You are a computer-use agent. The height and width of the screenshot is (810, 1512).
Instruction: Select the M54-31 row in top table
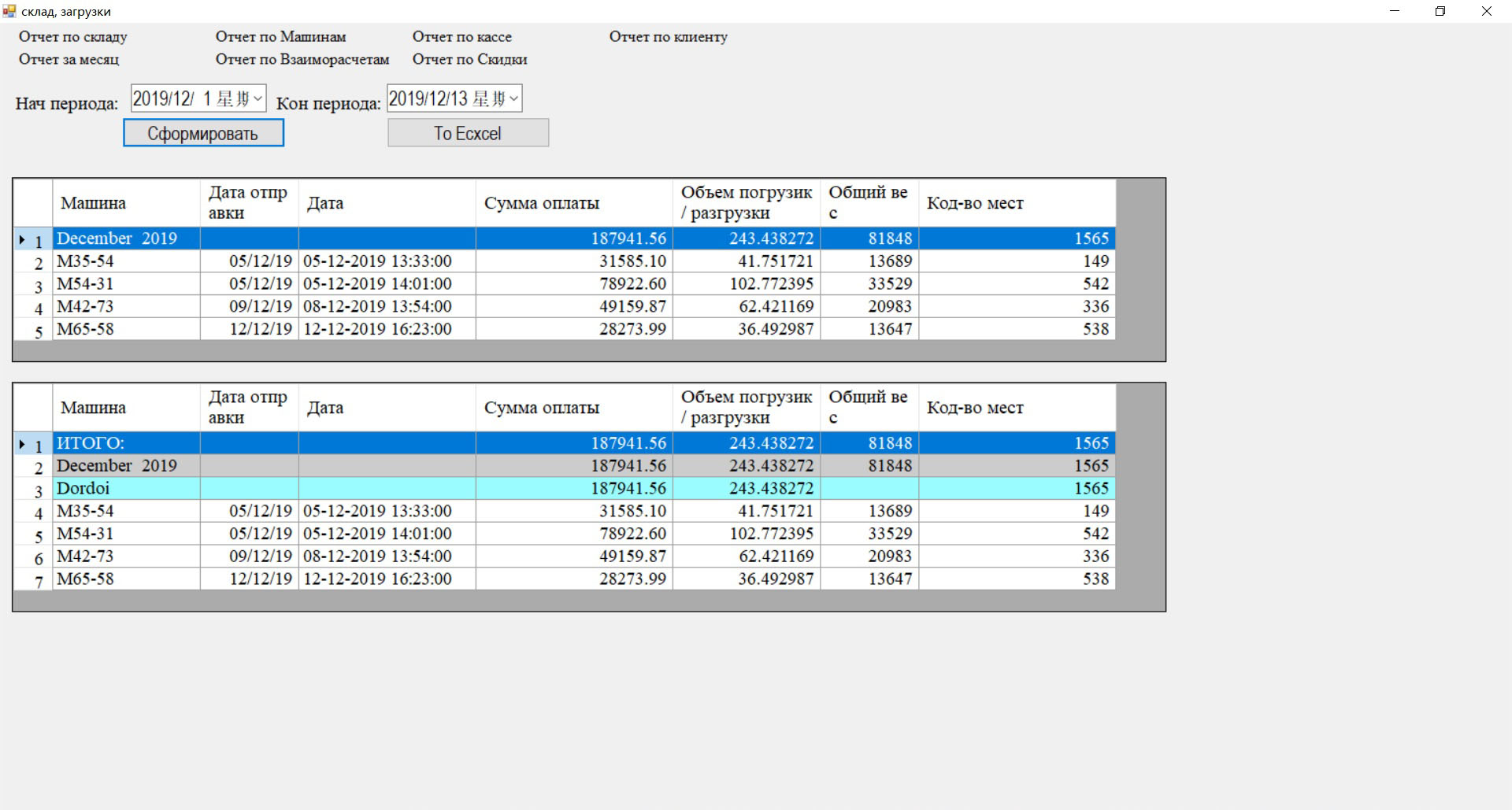point(126,284)
